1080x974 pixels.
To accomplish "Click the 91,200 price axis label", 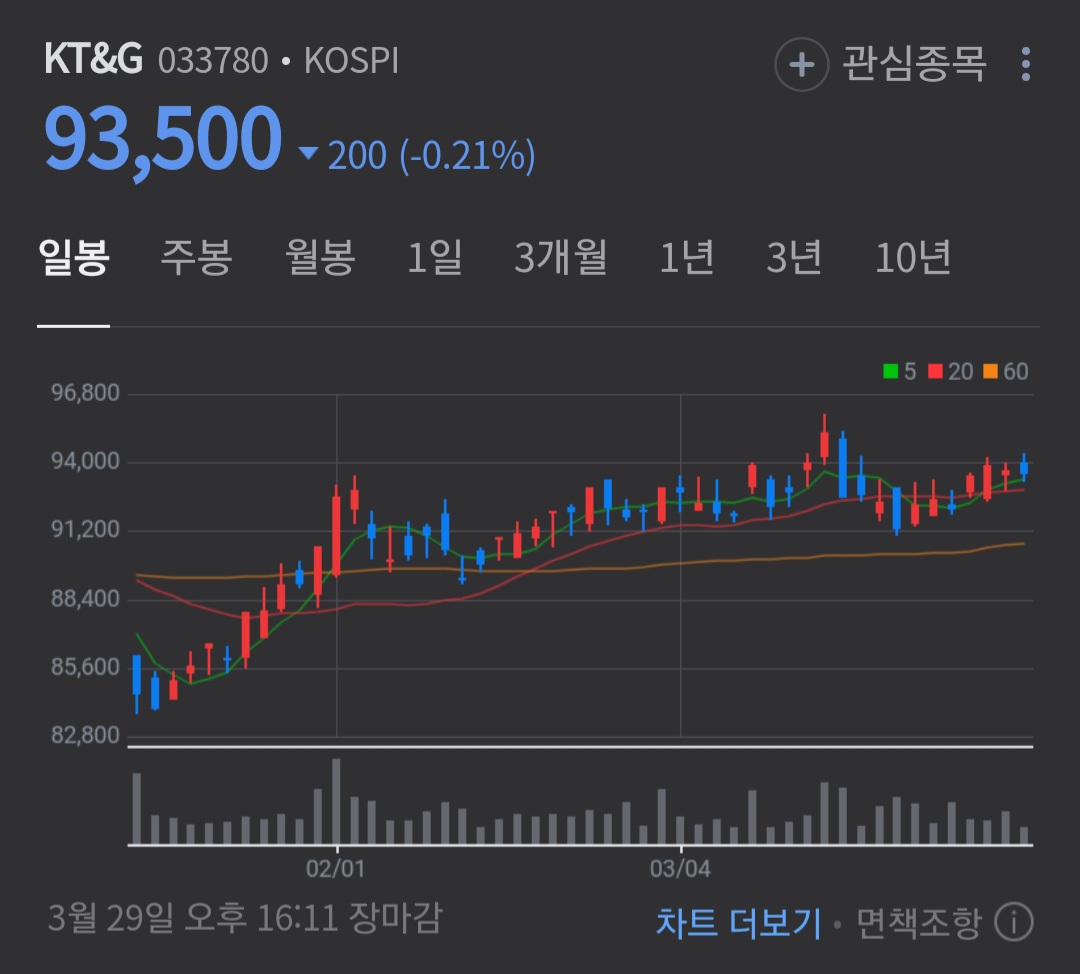I will (x=85, y=529).
